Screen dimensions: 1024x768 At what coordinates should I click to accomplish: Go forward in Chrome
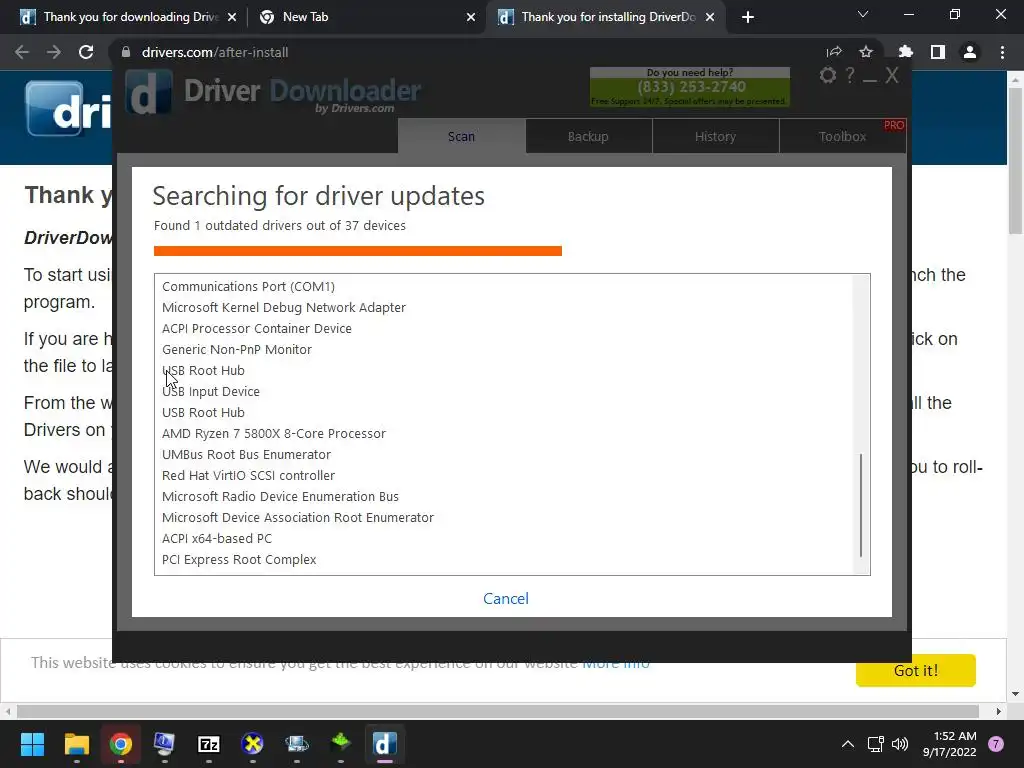[54, 52]
